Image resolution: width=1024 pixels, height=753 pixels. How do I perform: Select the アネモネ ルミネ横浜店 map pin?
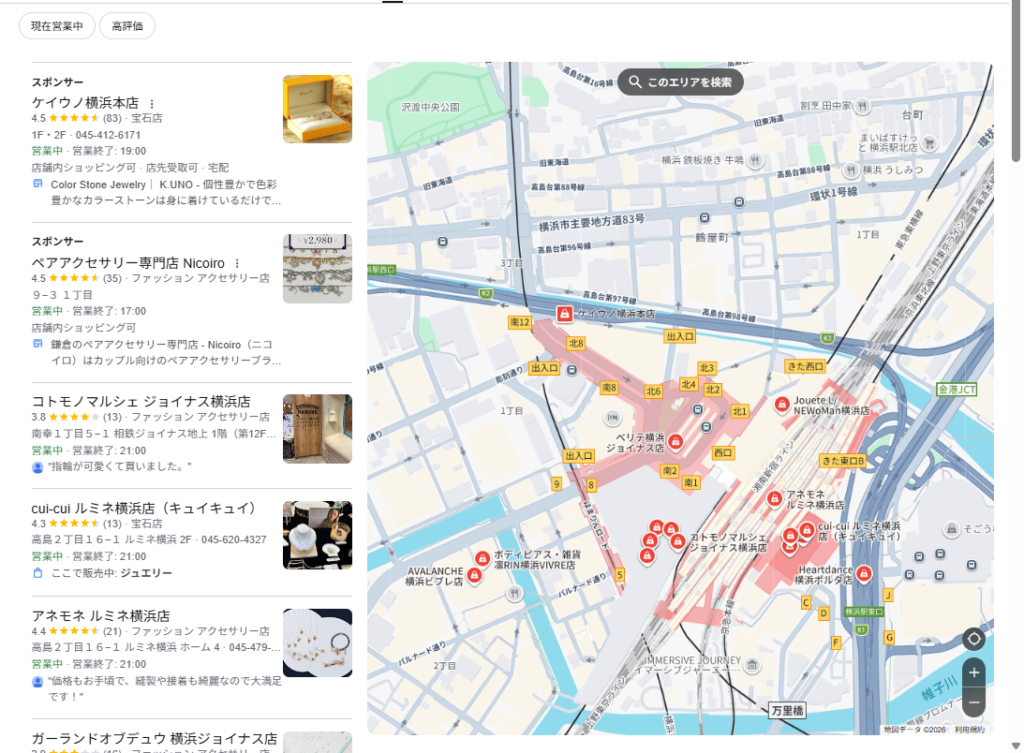775,499
